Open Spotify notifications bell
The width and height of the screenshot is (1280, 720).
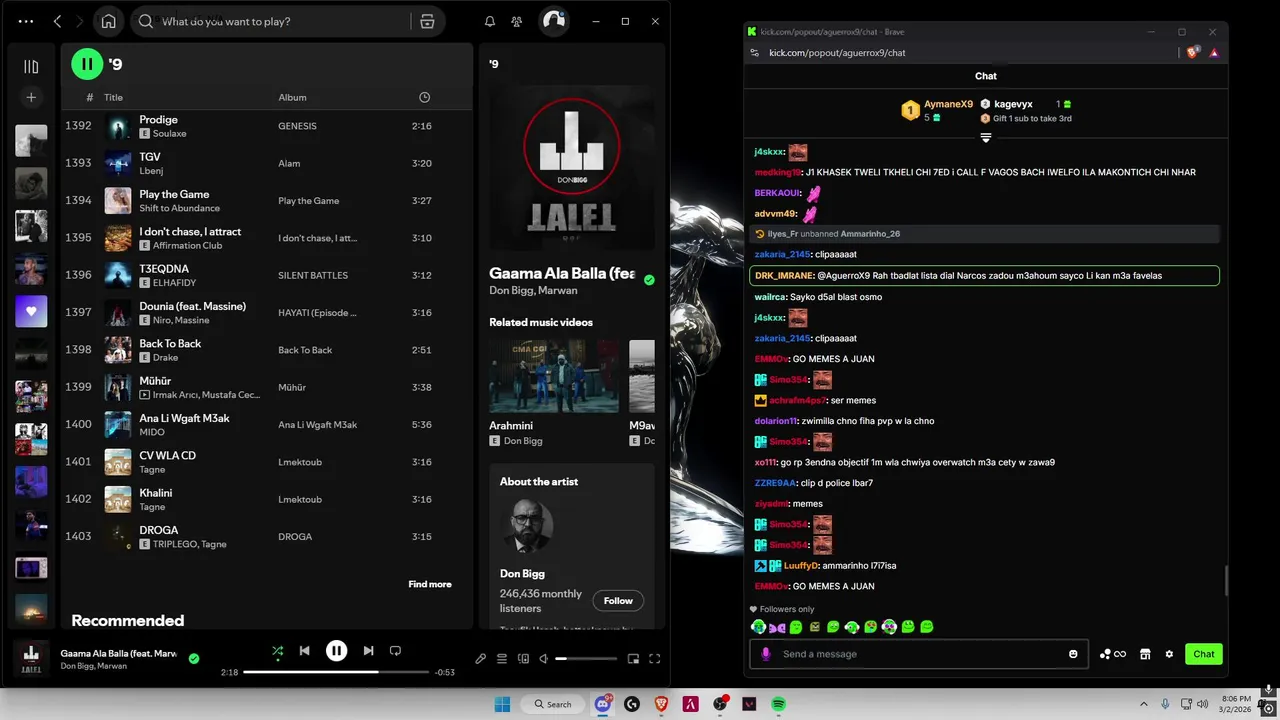pos(490,21)
